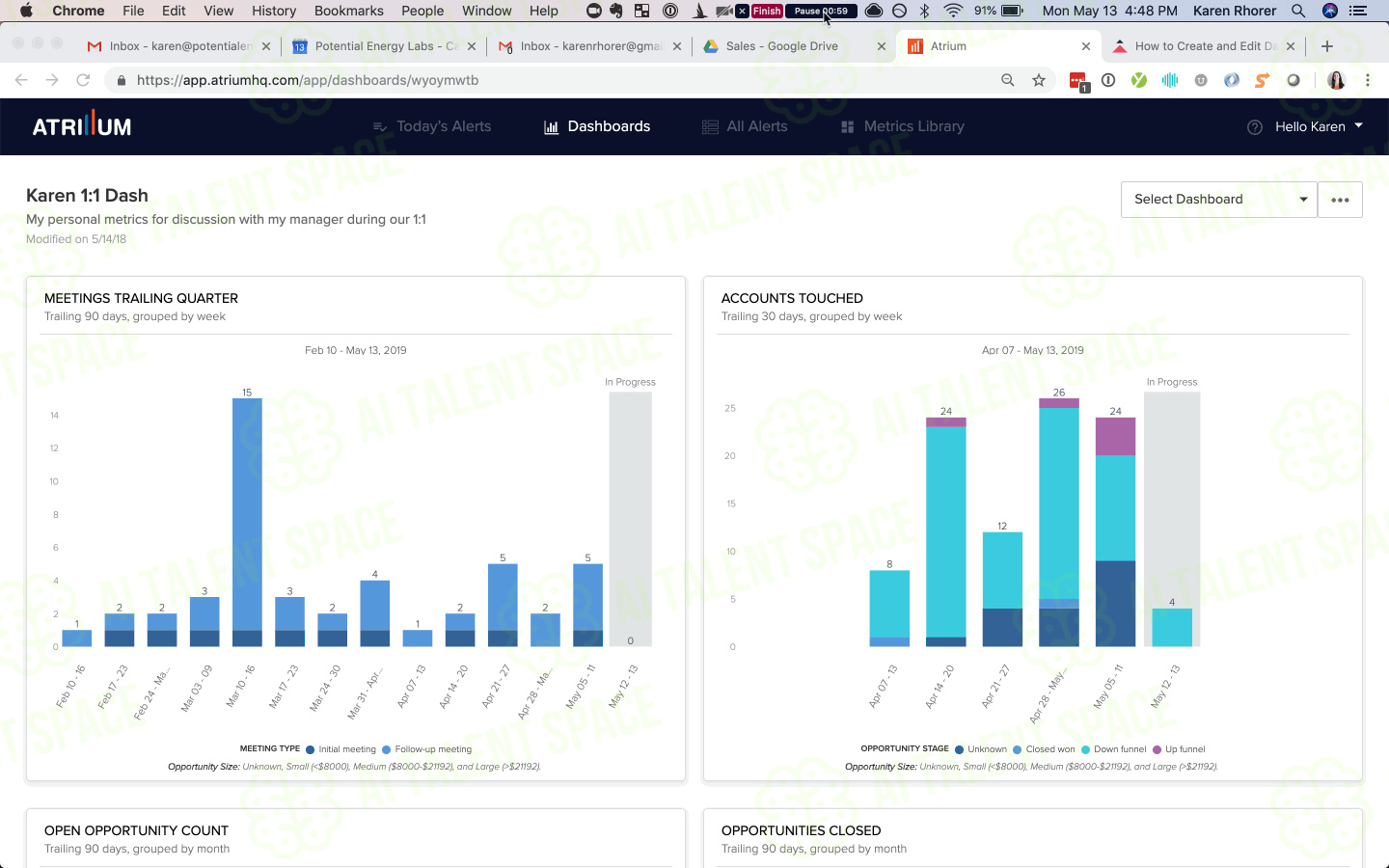The image size is (1389, 868).
Task: Click the teal waveform extension icon
Action: (x=1170, y=80)
